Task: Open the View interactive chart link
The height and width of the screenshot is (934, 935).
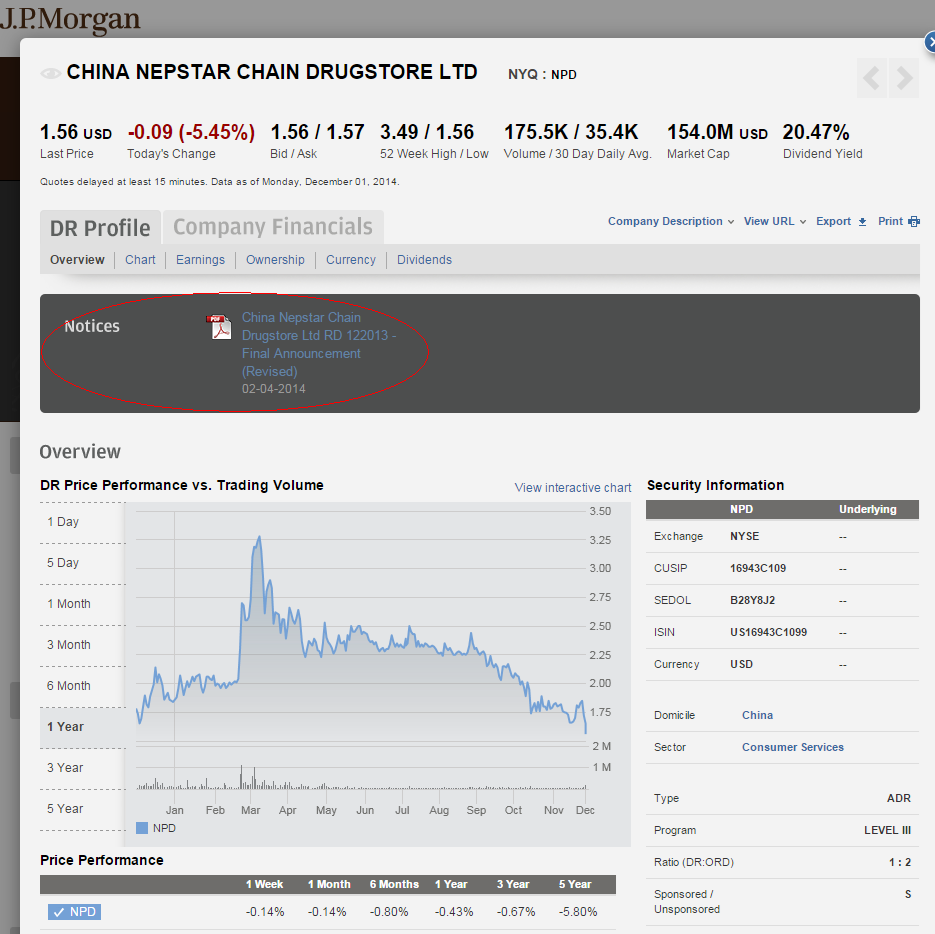Action: click(x=572, y=488)
